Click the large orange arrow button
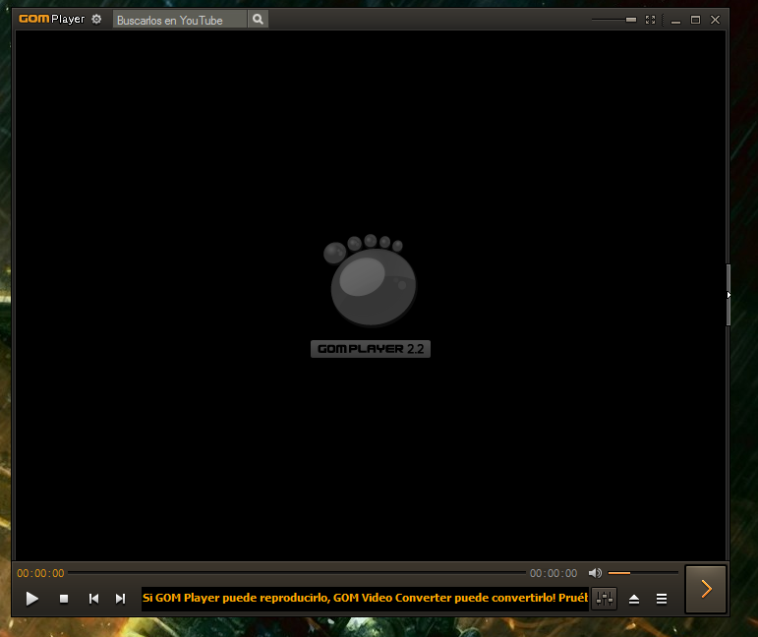Viewport: 758px width, 637px height. pyautogui.click(x=706, y=589)
